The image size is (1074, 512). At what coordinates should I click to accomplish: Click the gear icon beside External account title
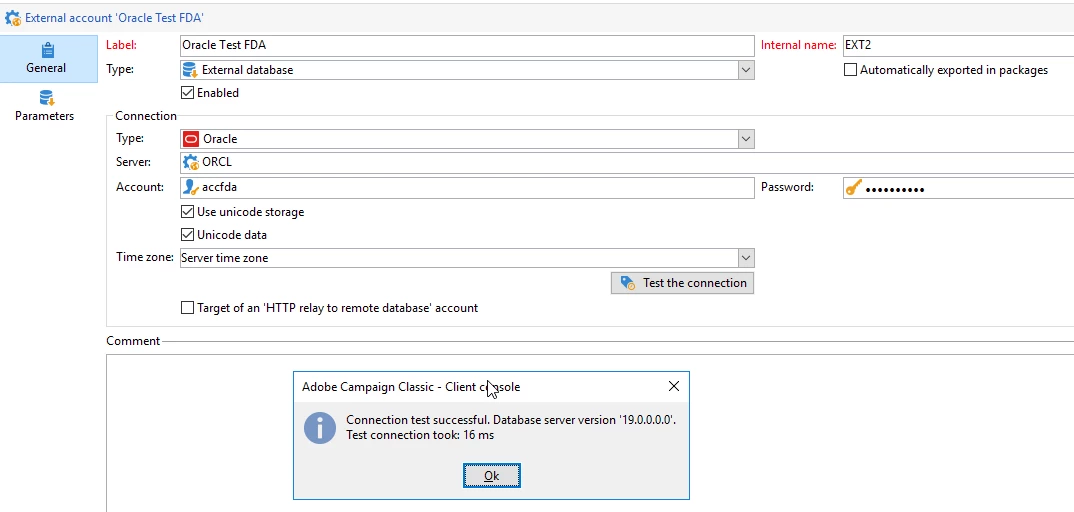point(12,18)
